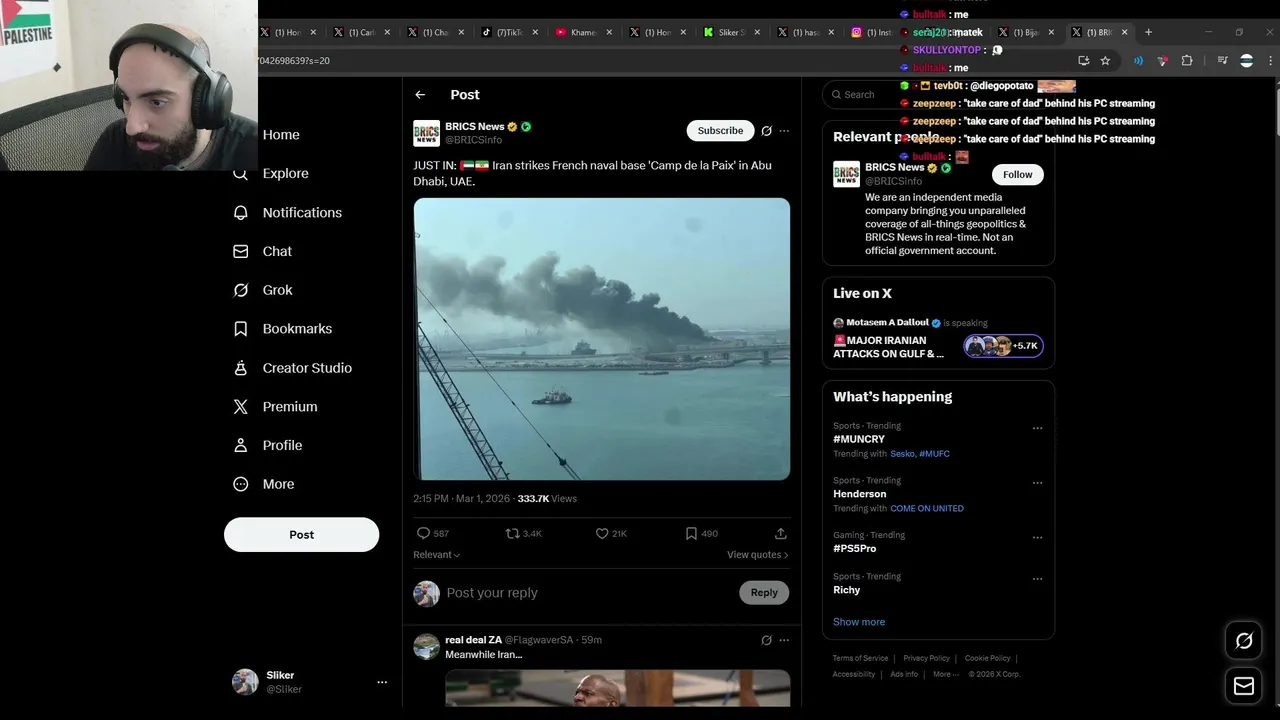Open a new browser tab
The height and width of the screenshot is (720, 1280).
tap(1148, 32)
